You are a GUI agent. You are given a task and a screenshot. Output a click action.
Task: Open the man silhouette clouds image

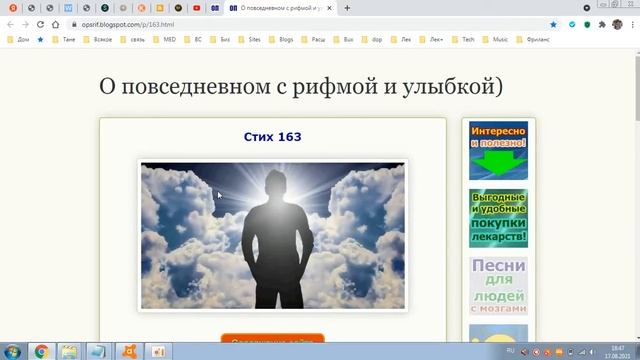[273, 236]
